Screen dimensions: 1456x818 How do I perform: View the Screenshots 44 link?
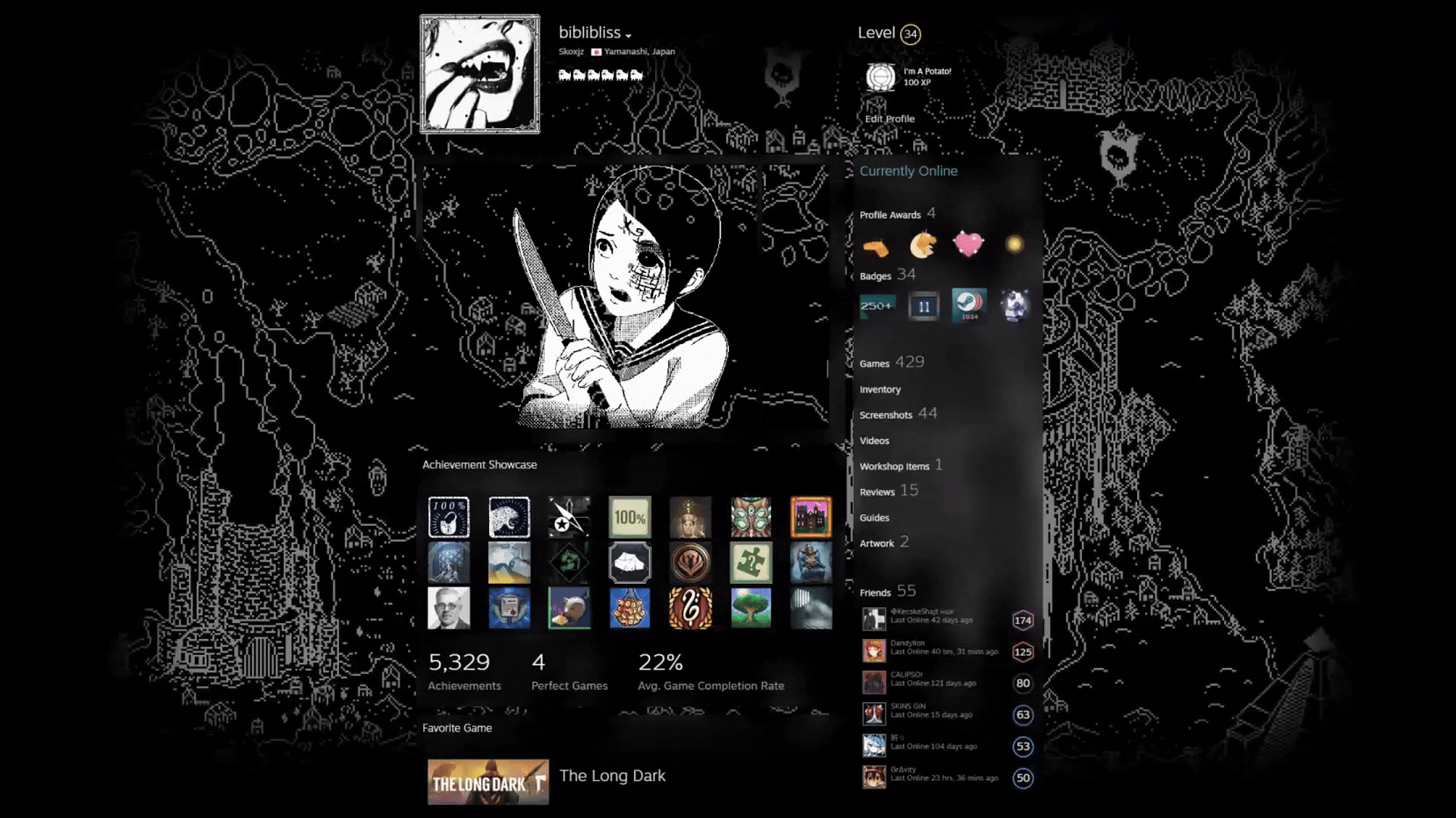coord(899,414)
